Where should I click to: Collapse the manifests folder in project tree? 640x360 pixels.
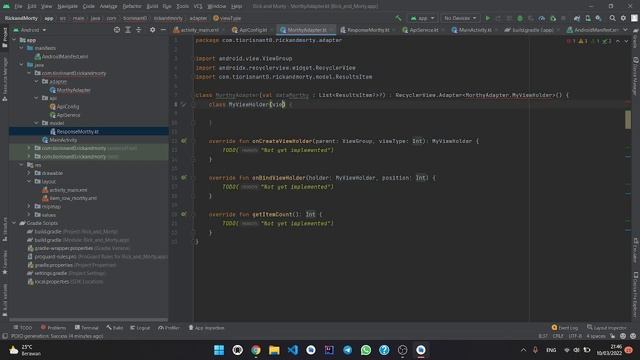coord(22,48)
